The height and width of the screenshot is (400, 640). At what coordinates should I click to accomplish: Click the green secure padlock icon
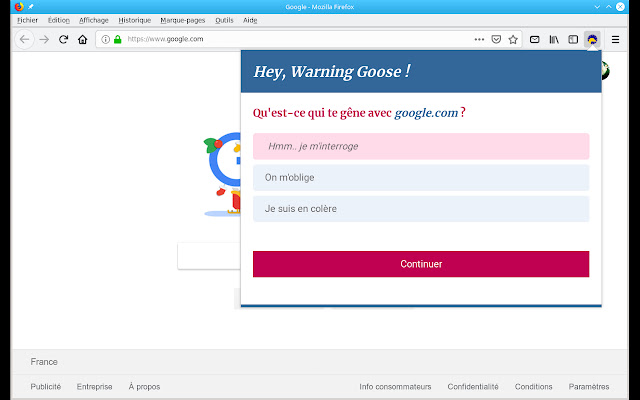coord(118,39)
